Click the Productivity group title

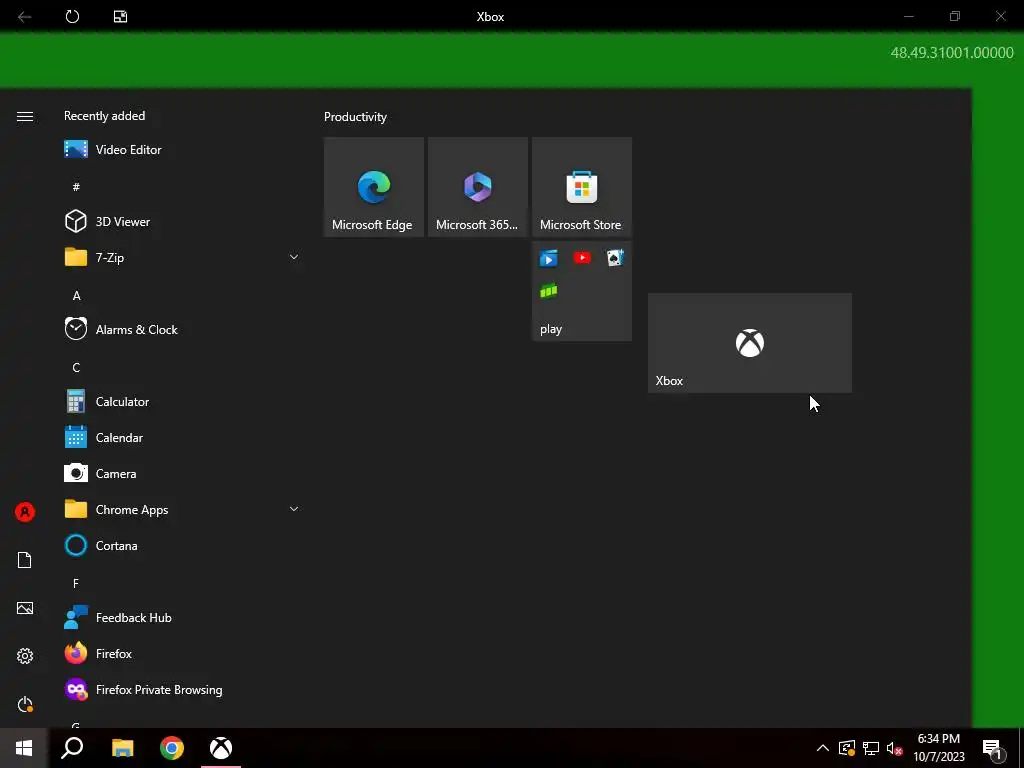coord(355,117)
